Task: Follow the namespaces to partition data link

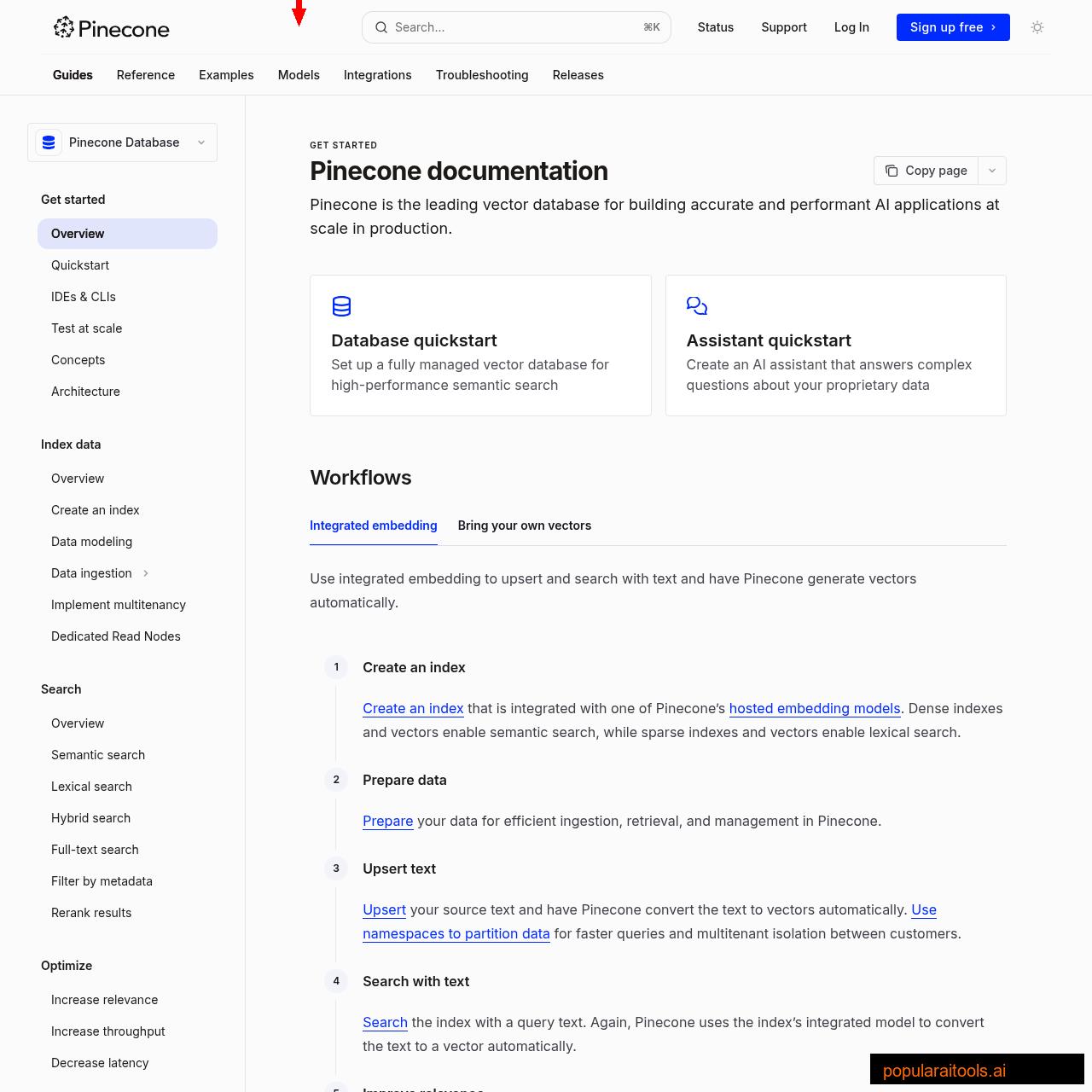Action: click(x=456, y=933)
